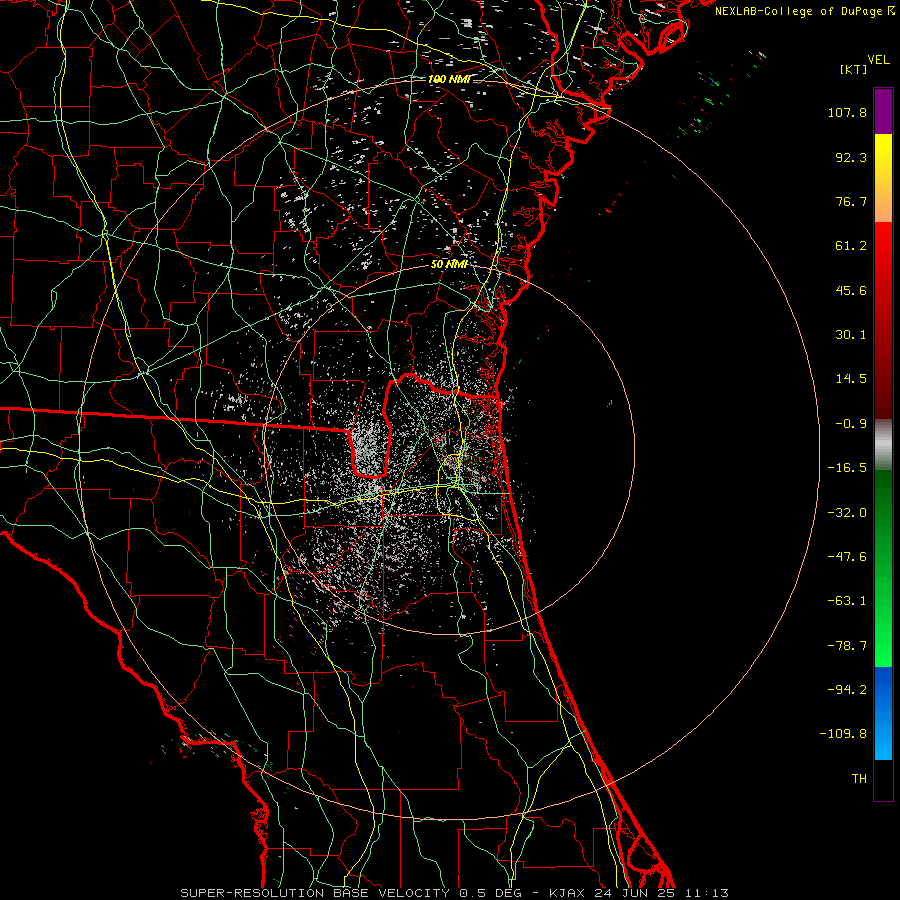Image resolution: width=900 pixels, height=900 pixels.
Task: Select the 76.7 velocity scale value
Action: tap(851, 201)
